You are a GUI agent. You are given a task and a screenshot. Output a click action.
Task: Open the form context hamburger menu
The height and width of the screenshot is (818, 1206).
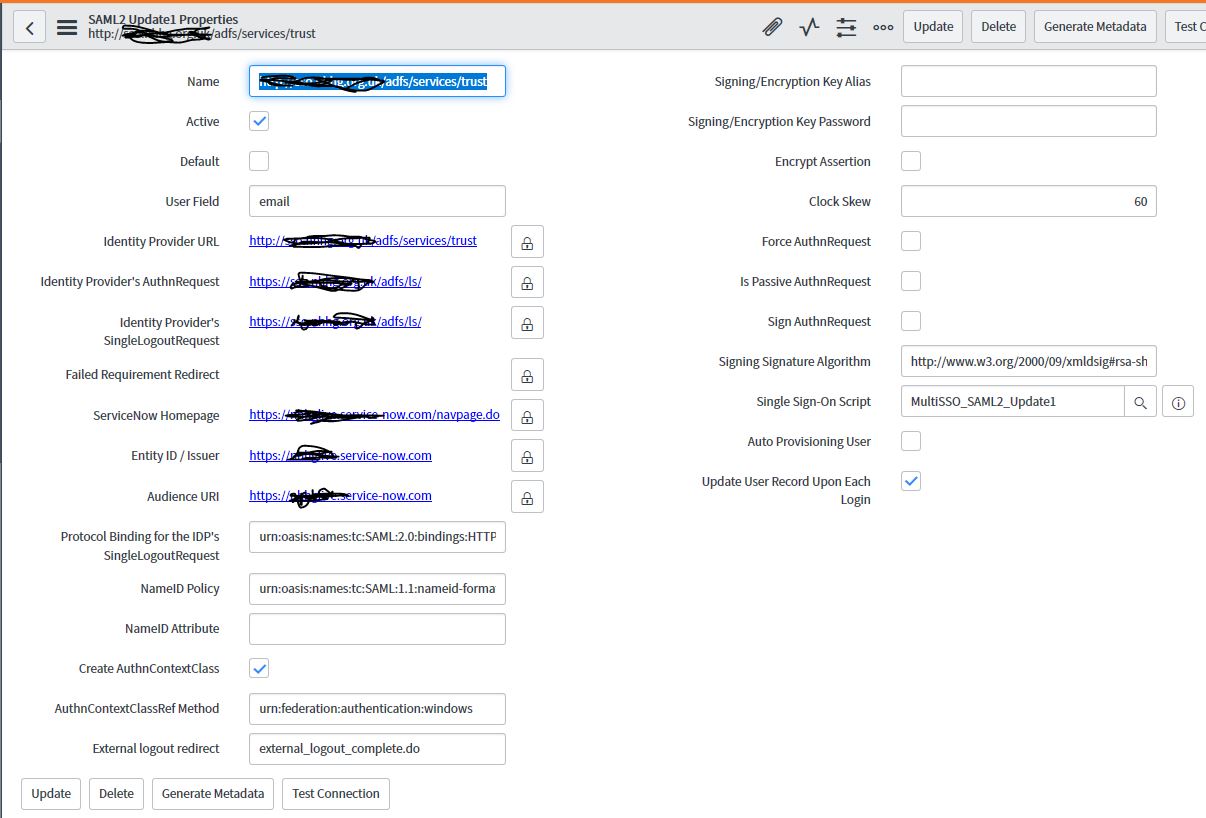pos(66,27)
